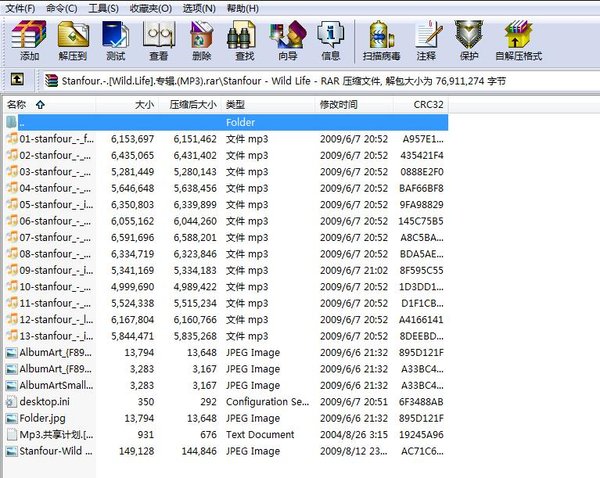Viewport: 600px width, 478px height.
Task: Click modified time 2004/8/26 3:15
Action: click(x=354, y=434)
